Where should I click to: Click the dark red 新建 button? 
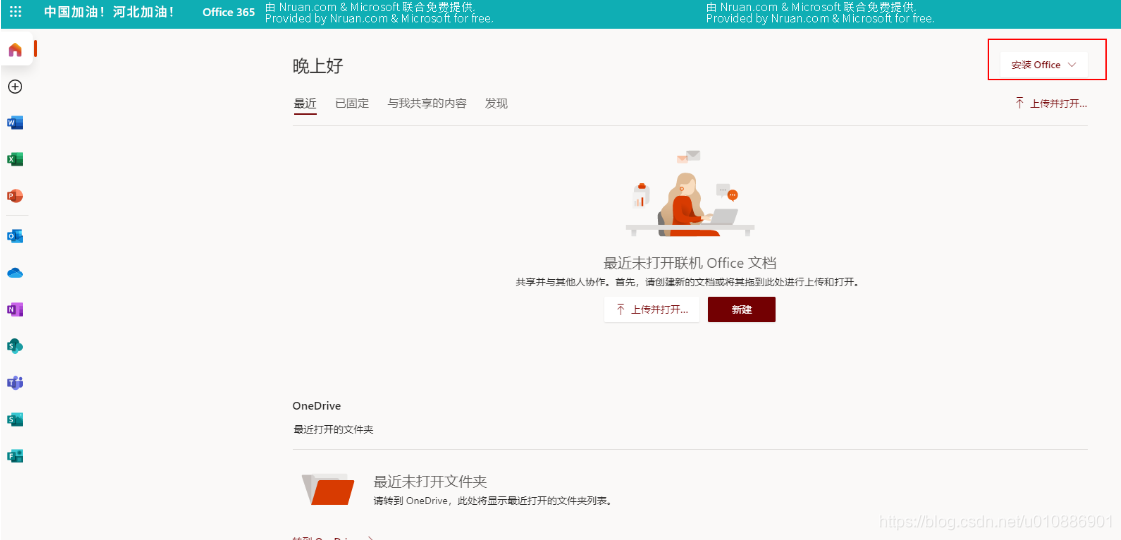[x=741, y=310]
